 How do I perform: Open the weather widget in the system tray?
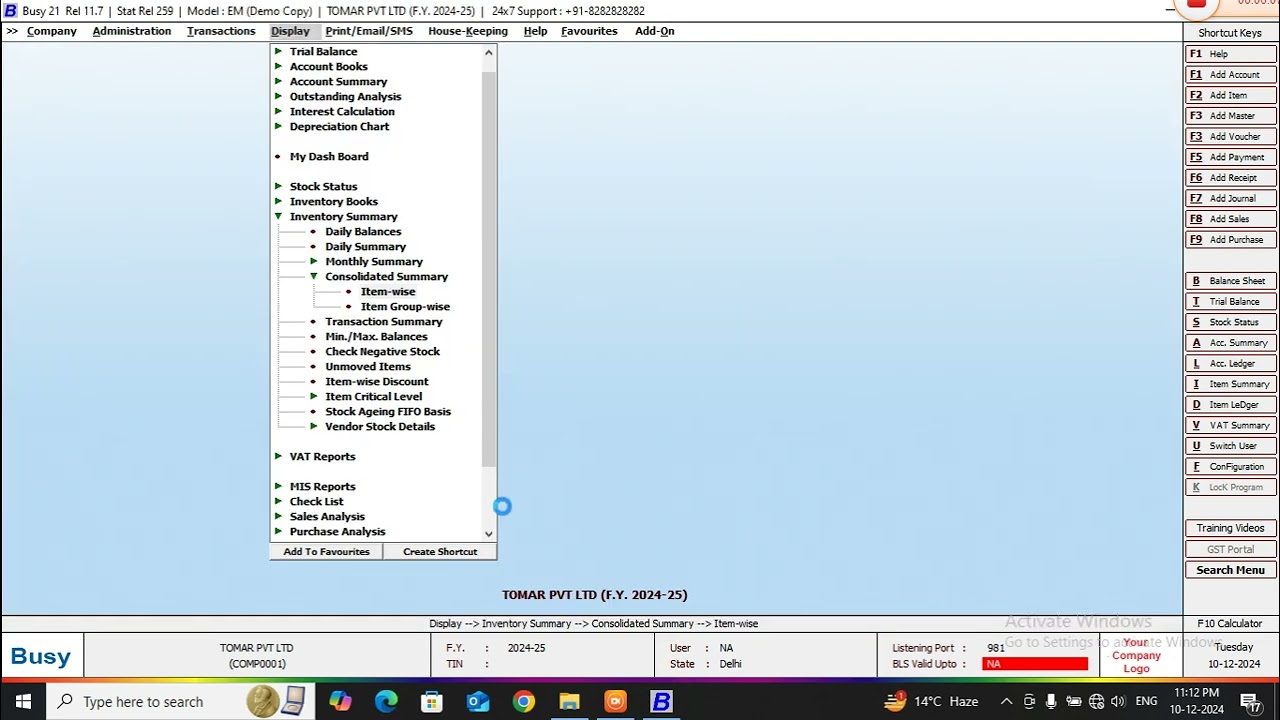click(x=931, y=702)
